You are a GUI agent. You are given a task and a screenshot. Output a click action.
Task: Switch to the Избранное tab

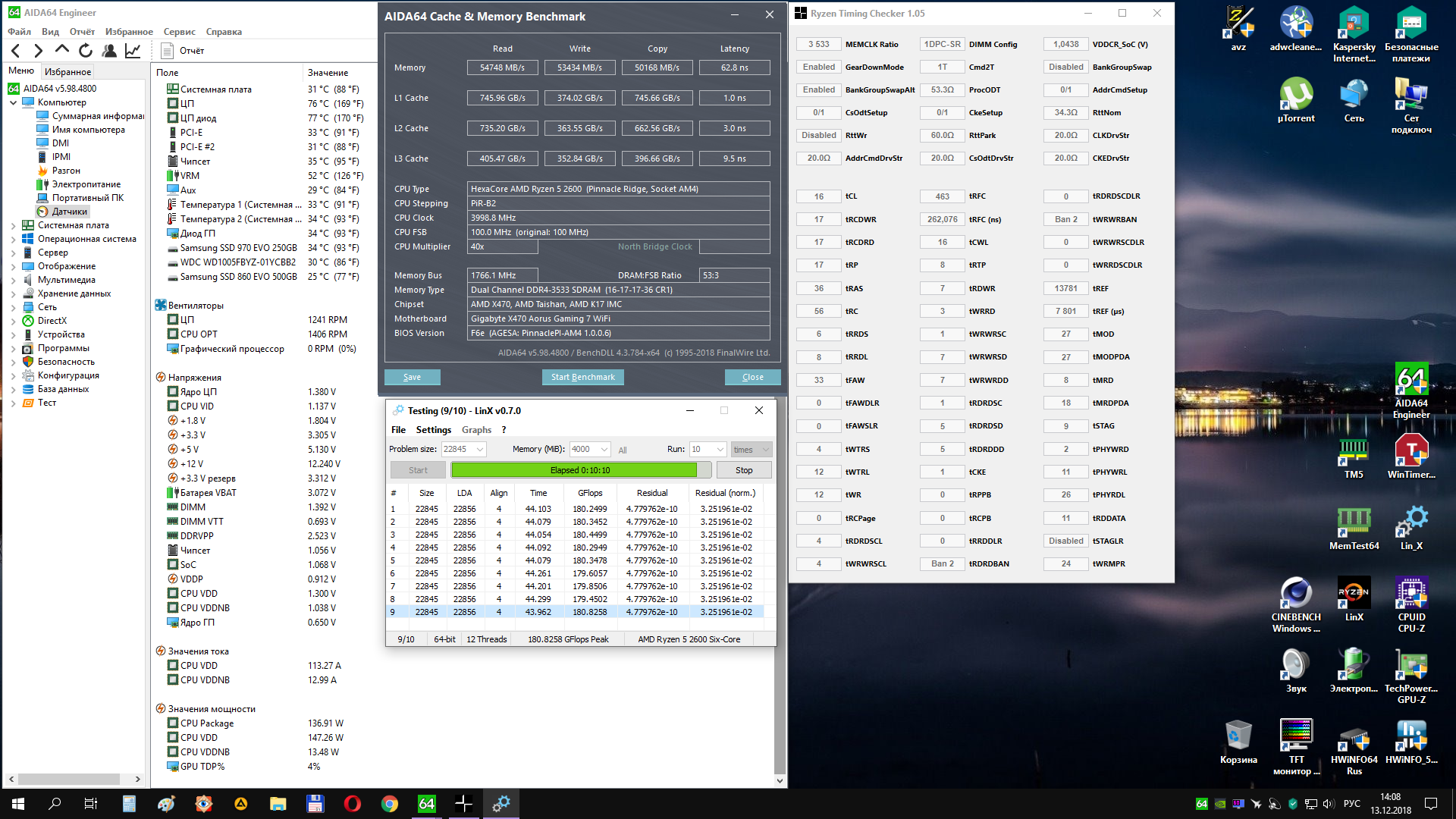click(67, 72)
